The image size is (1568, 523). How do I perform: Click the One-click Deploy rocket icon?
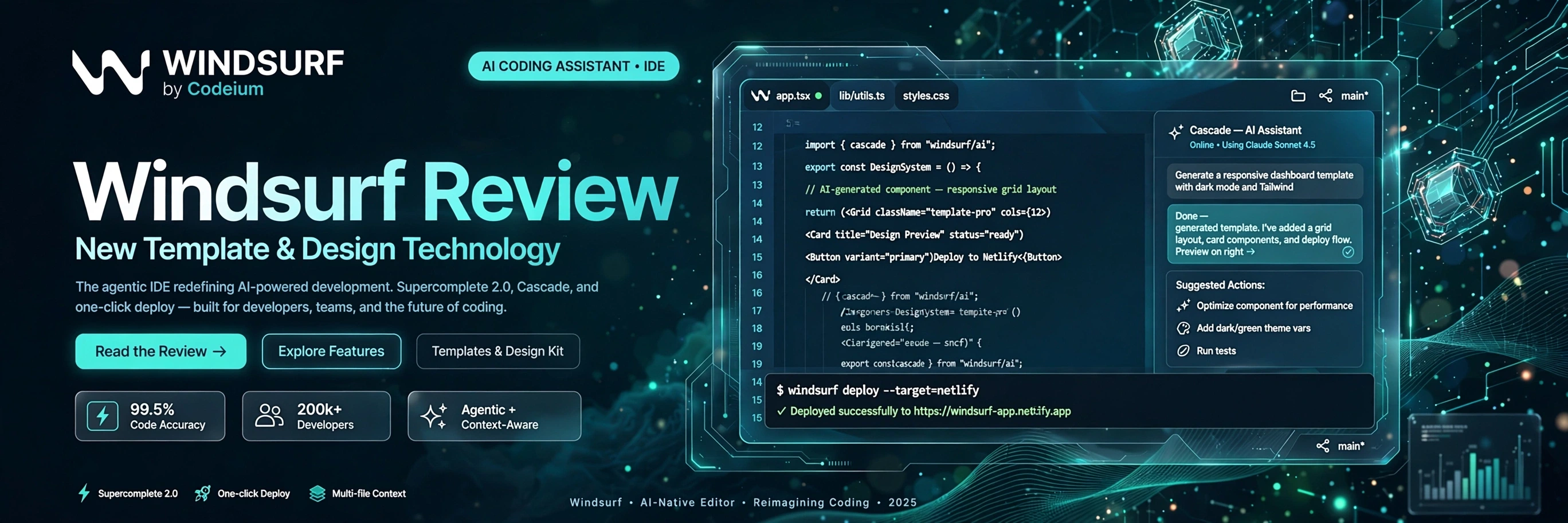[203, 493]
